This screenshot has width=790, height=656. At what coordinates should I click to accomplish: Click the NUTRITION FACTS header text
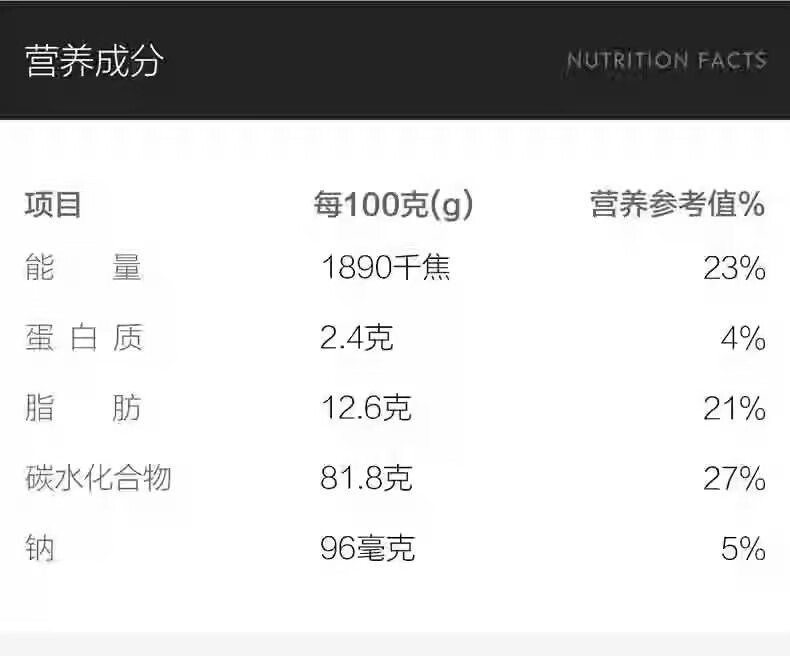pos(666,60)
